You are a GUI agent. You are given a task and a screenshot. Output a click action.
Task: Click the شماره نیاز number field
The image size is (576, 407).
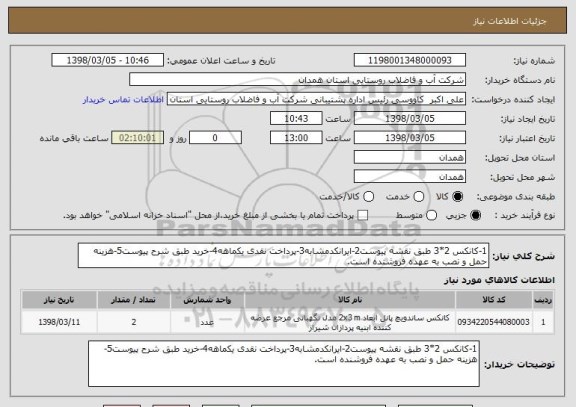point(410,60)
